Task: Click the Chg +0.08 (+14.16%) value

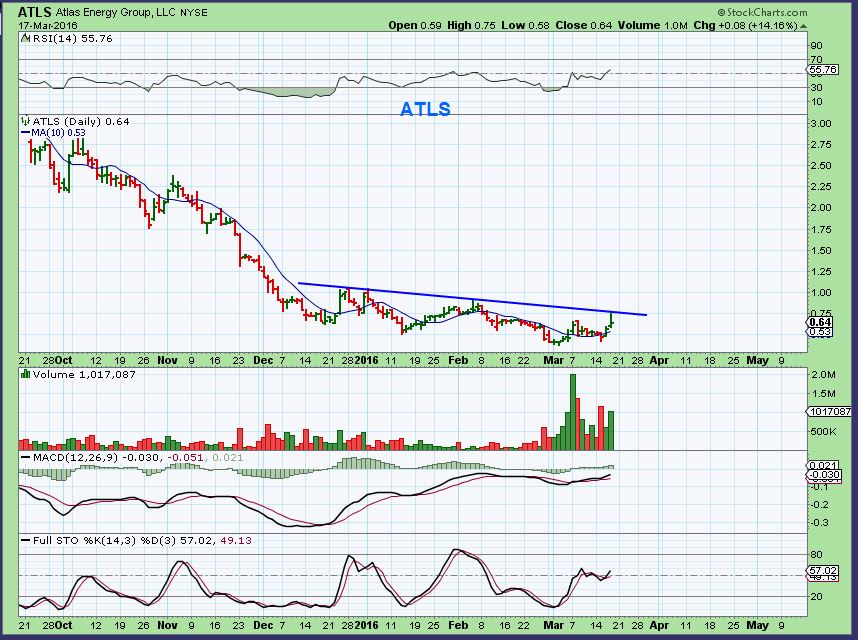Action: tap(745, 25)
